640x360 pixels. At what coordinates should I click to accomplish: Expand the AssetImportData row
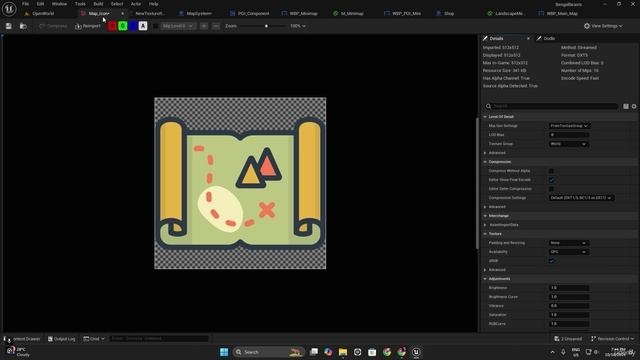point(485,224)
